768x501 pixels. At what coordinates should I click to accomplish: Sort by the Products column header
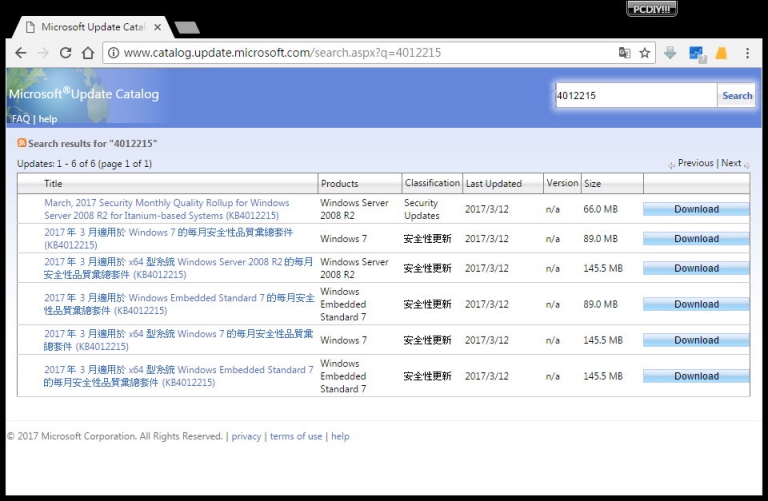[x=339, y=184]
